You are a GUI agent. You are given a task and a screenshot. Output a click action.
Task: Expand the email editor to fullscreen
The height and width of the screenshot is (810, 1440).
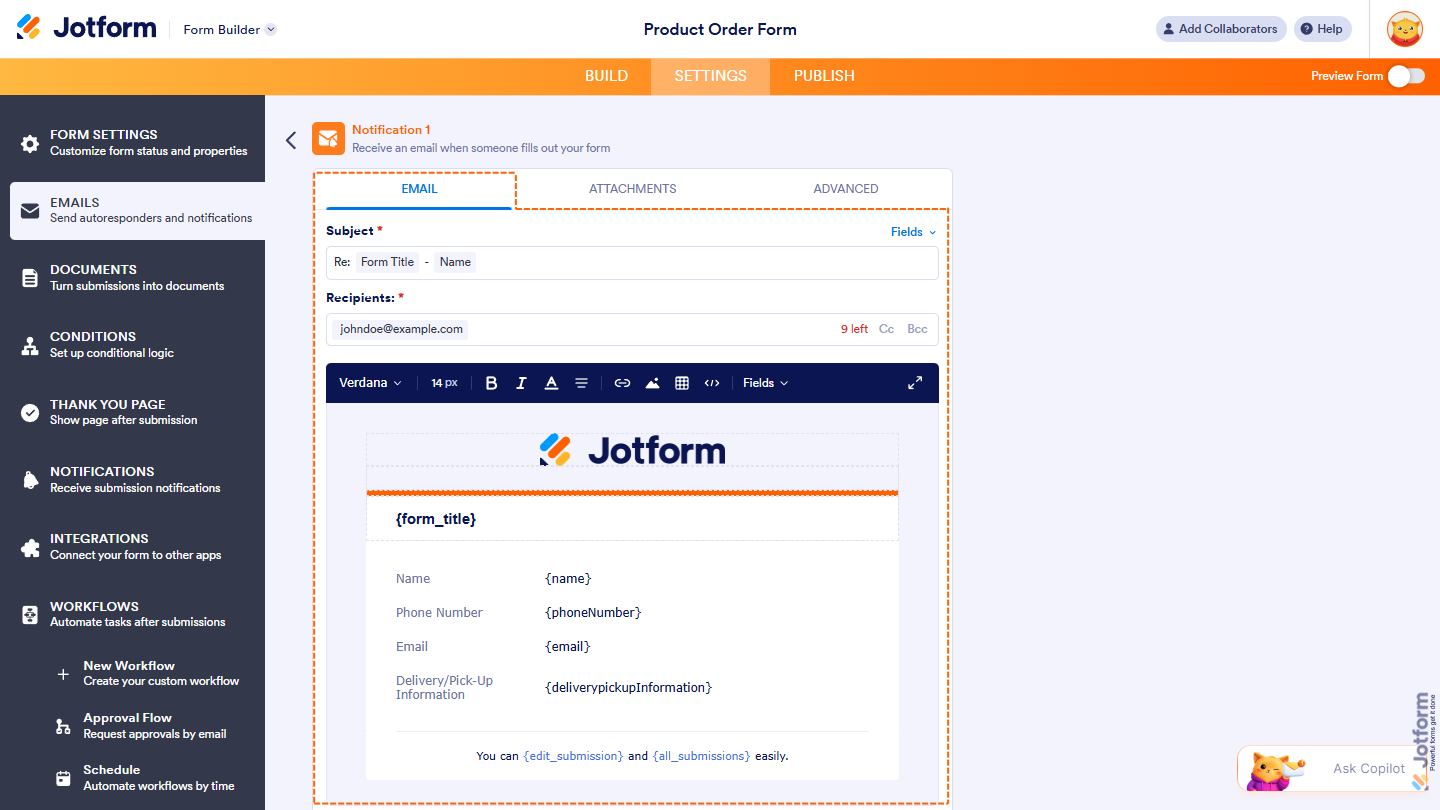915,383
